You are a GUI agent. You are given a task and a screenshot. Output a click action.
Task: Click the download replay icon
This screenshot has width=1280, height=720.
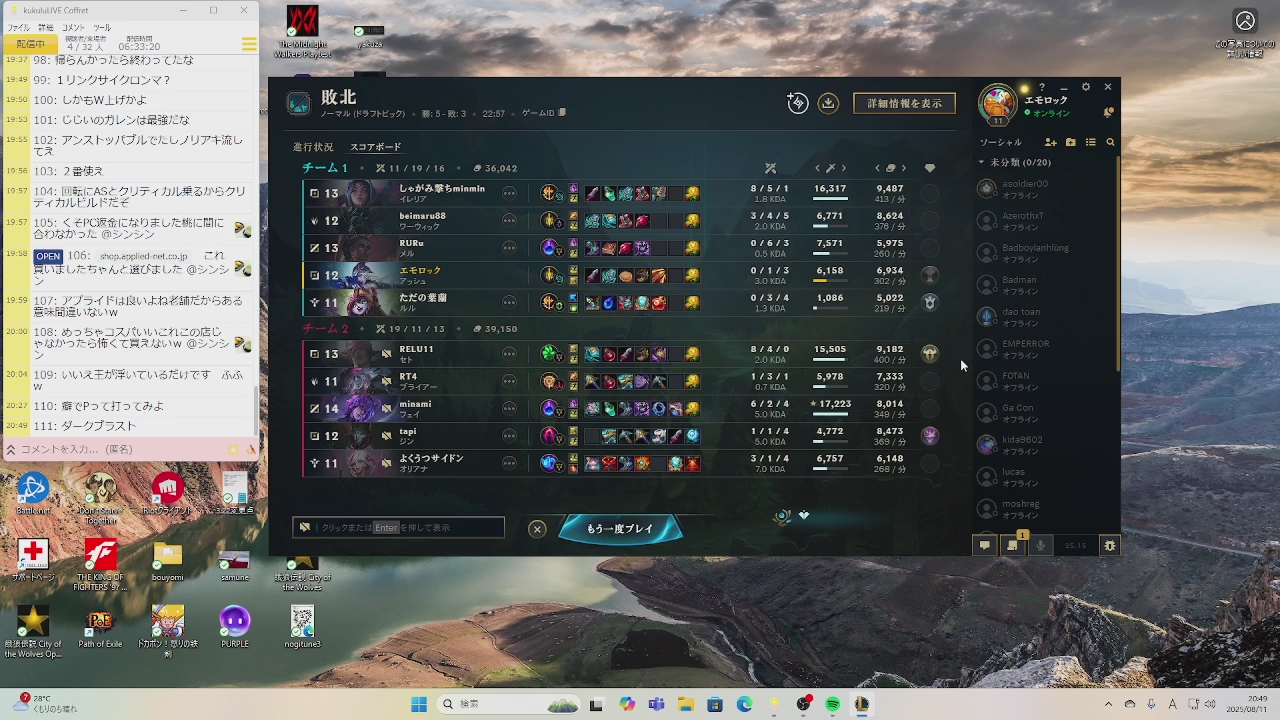click(x=828, y=103)
